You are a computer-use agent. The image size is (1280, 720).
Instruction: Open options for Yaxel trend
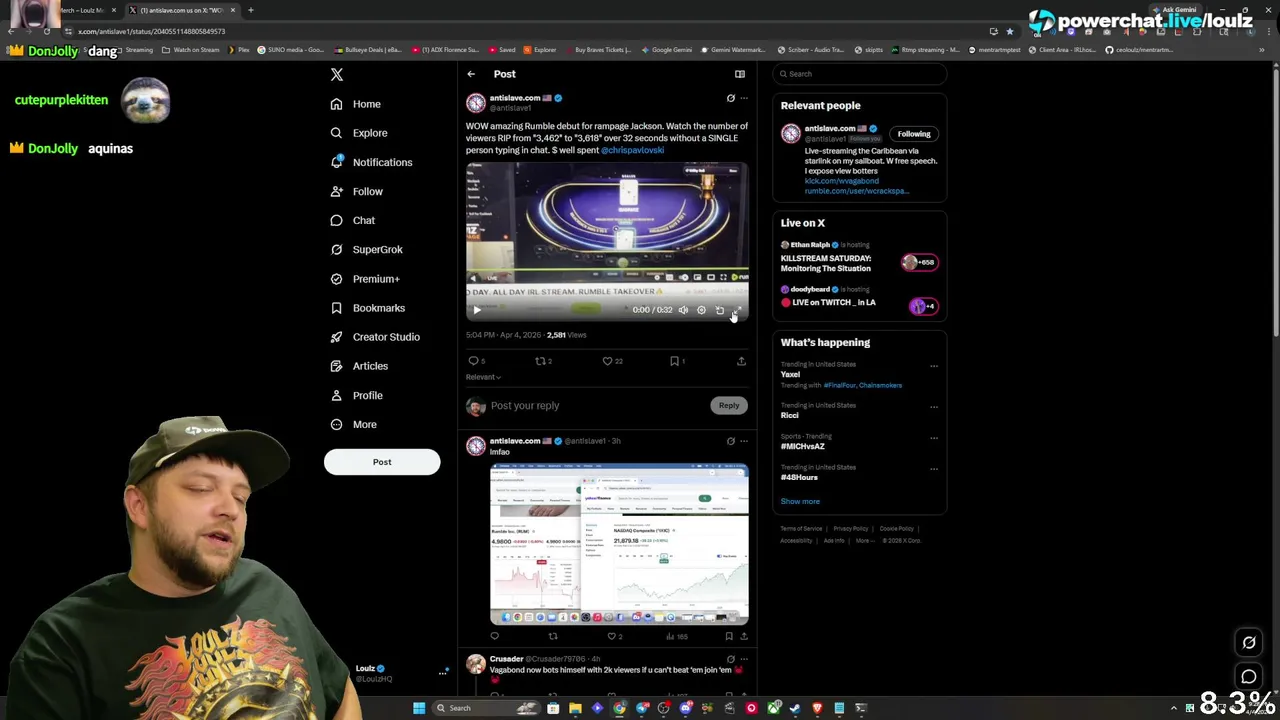click(x=934, y=366)
